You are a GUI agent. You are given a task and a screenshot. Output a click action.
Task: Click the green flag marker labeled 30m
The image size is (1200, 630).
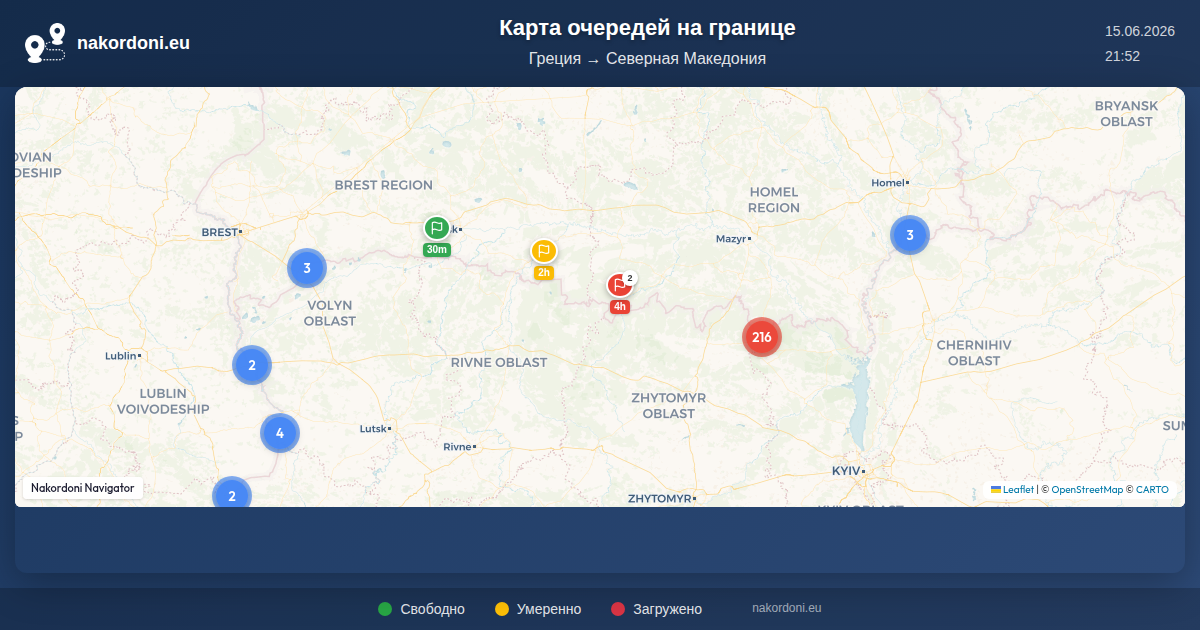(436, 229)
